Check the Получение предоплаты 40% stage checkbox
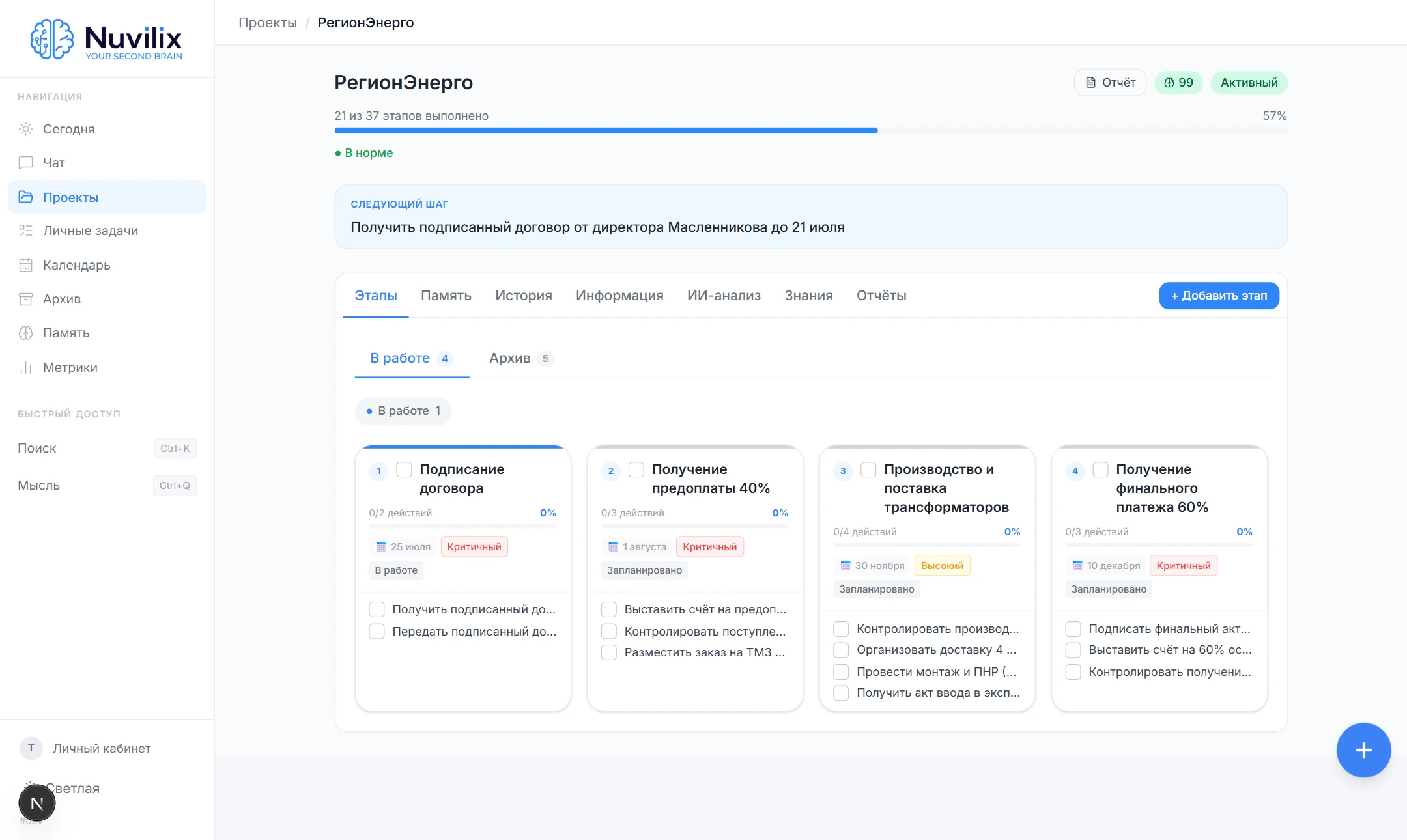This screenshot has height=840, width=1407. tap(636, 469)
